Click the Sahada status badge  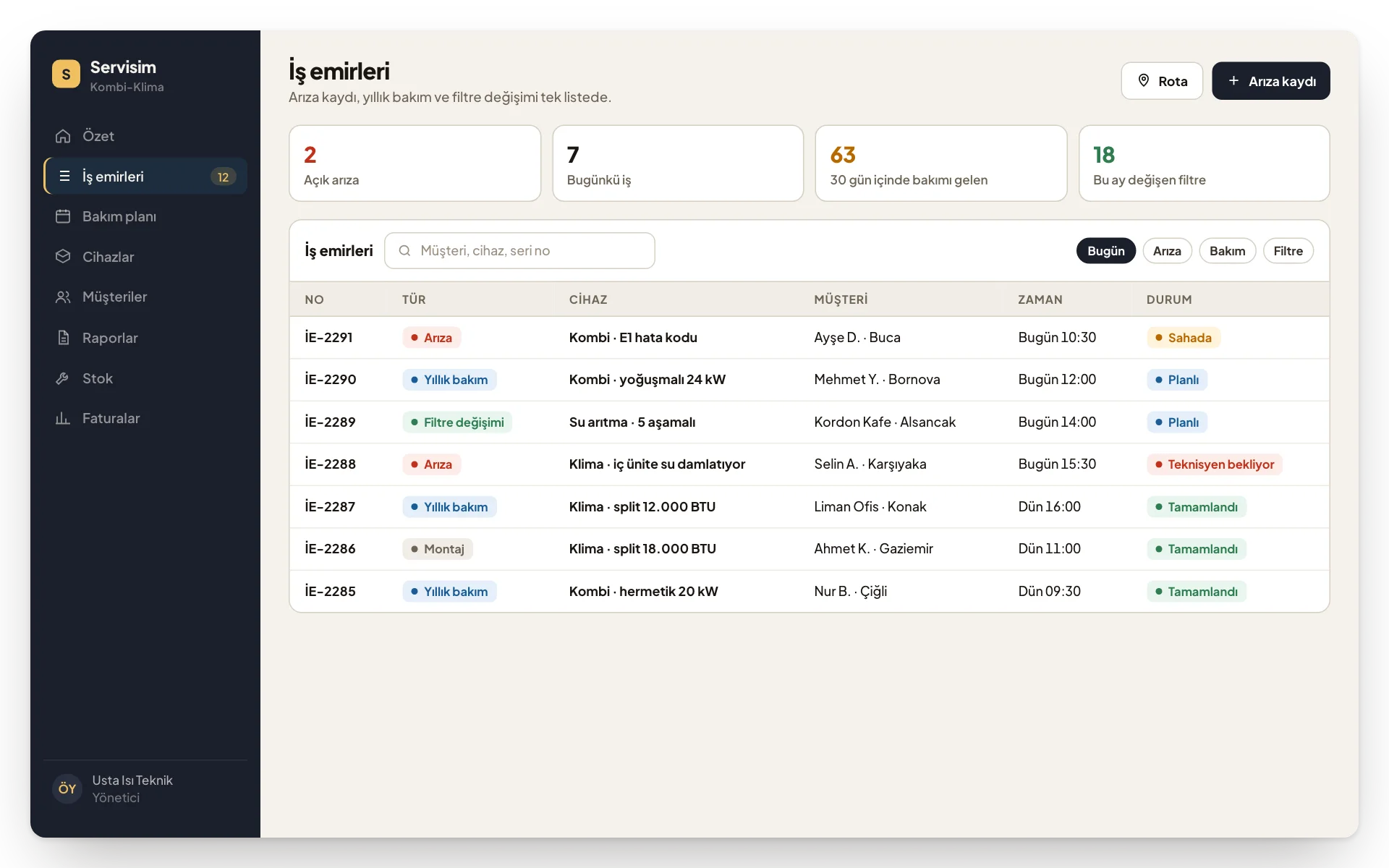(x=1184, y=338)
